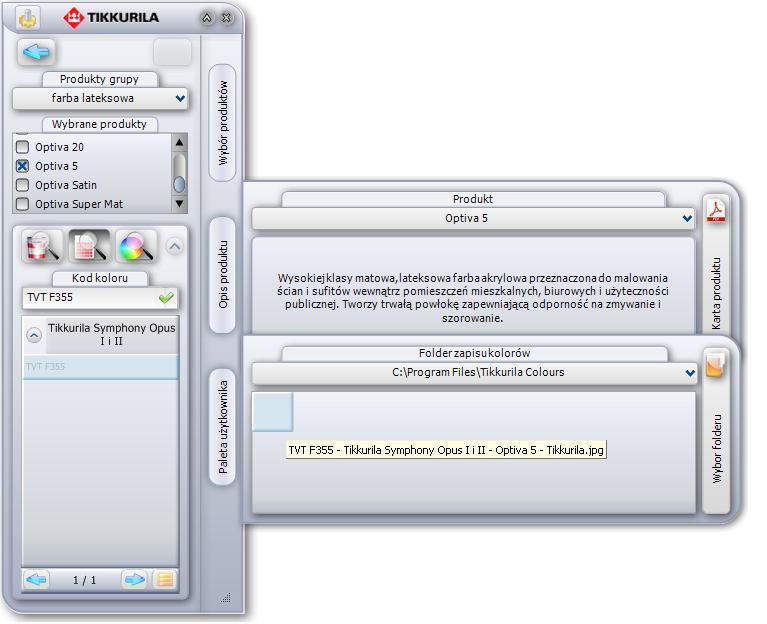This screenshot has width=767, height=624.
Task: Check the Optiva Satin product
Action: click(23, 185)
